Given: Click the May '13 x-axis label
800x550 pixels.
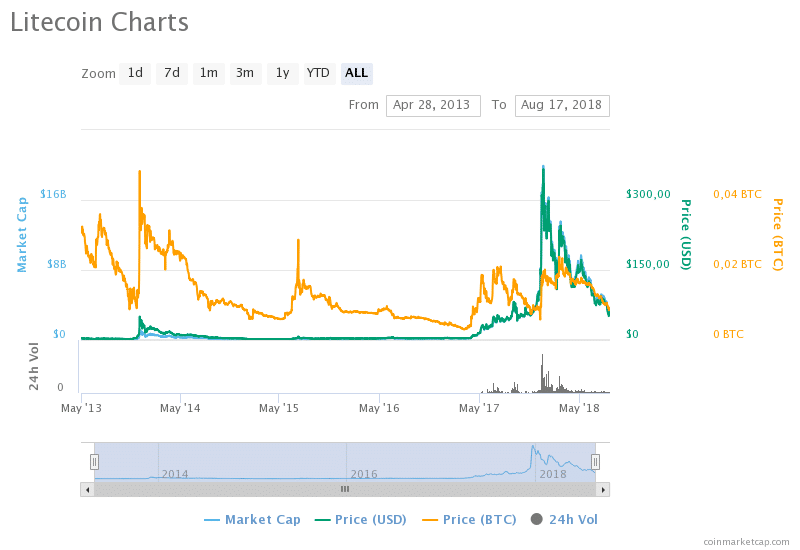Looking at the screenshot, I should [x=81, y=408].
